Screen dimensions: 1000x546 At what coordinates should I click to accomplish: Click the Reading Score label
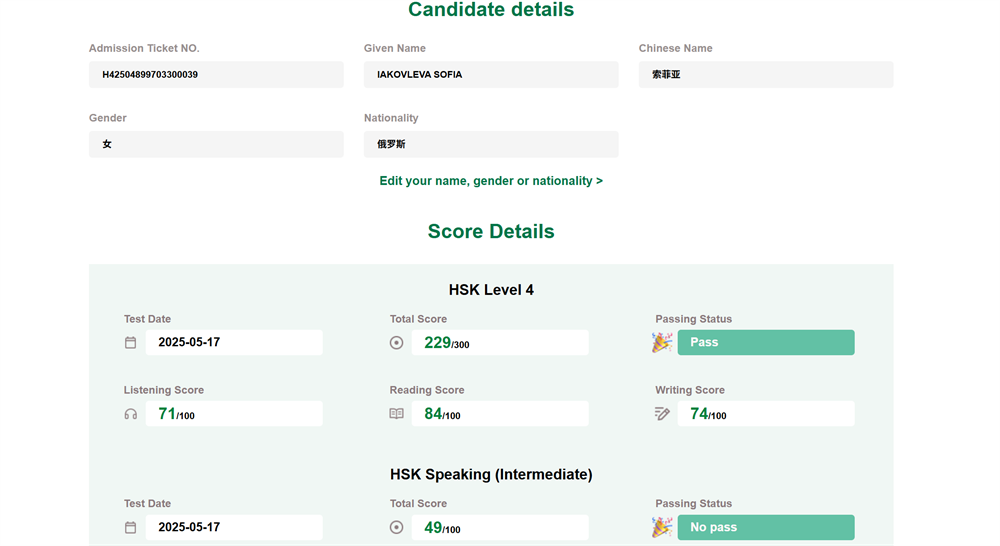(x=427, y=390)
